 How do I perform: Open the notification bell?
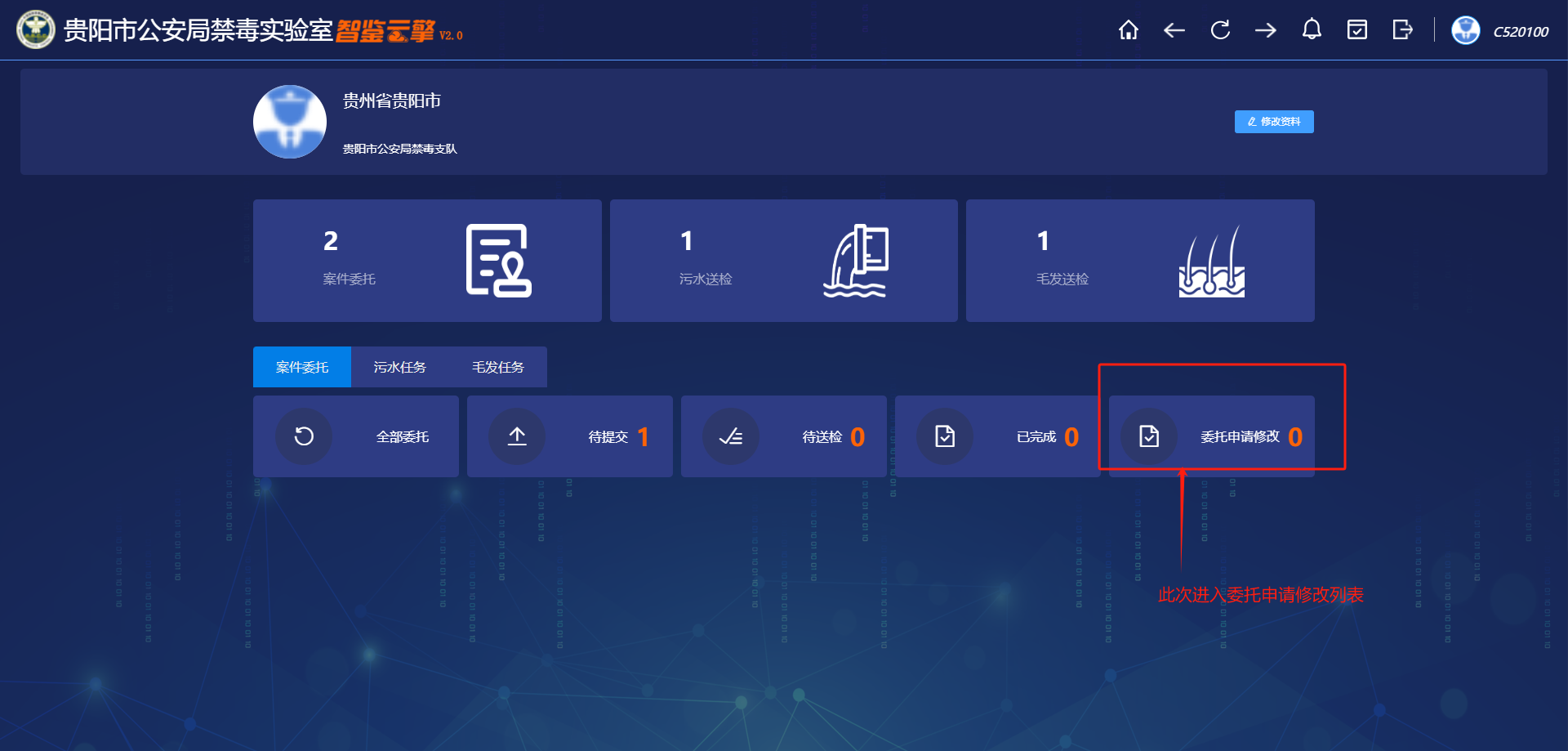pos(1312,30)
